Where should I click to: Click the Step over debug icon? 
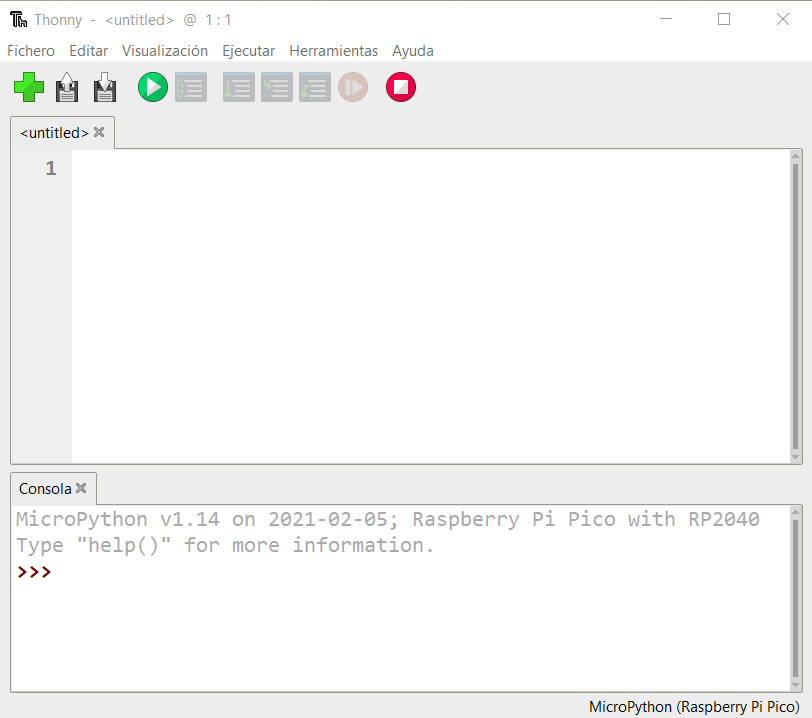click(x=238, y=88)
